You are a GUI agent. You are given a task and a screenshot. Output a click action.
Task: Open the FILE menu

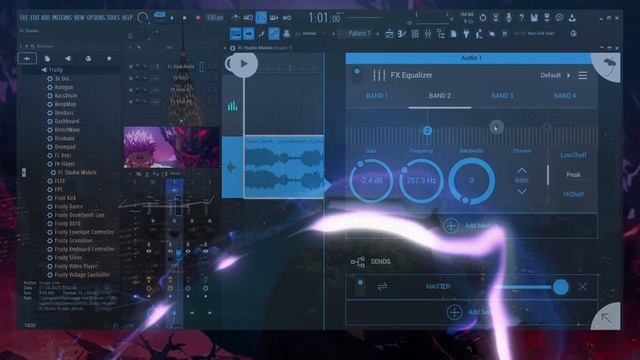coord(24,18)
